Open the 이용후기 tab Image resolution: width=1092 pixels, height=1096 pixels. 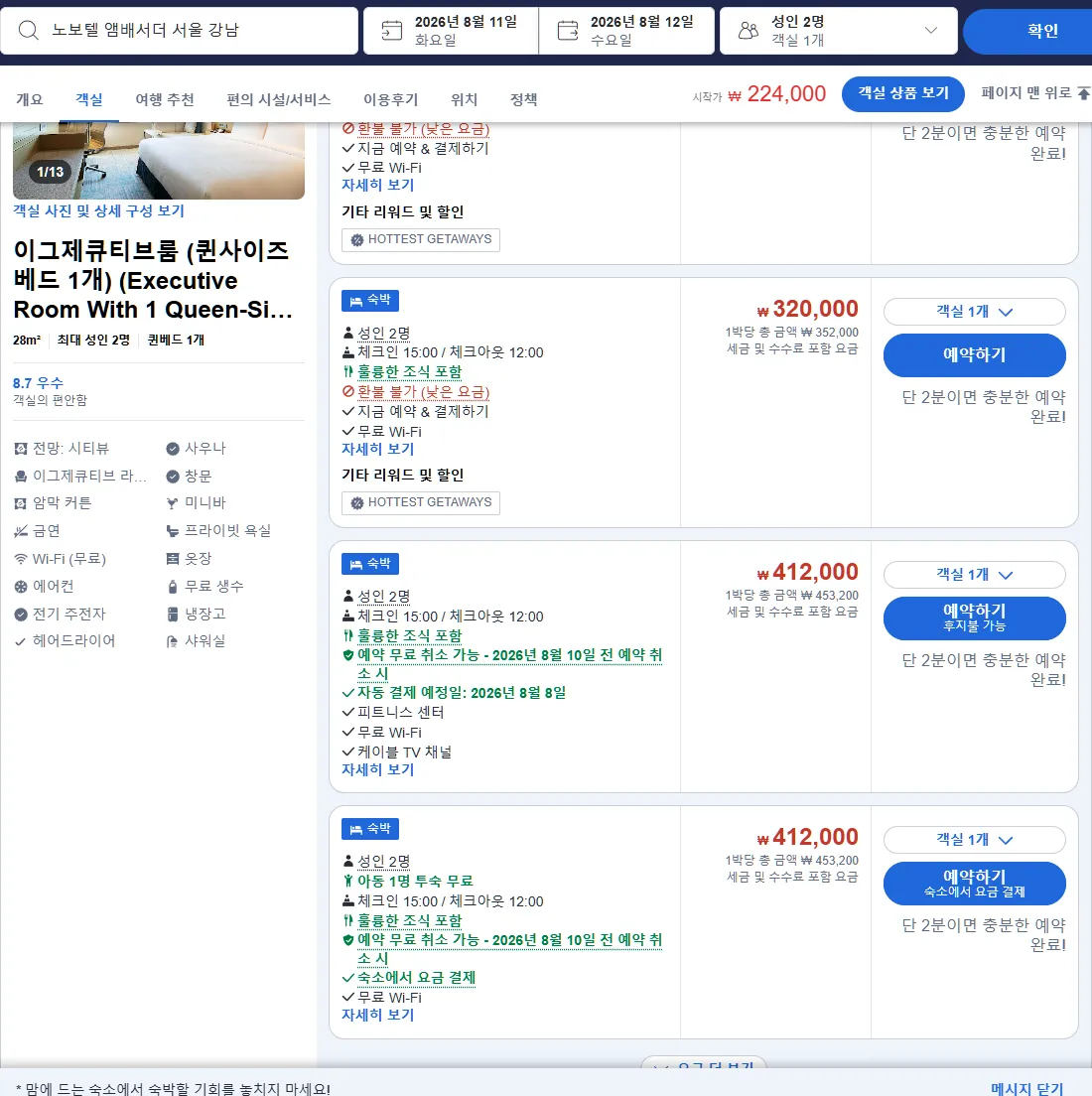(x=390, y=100)
